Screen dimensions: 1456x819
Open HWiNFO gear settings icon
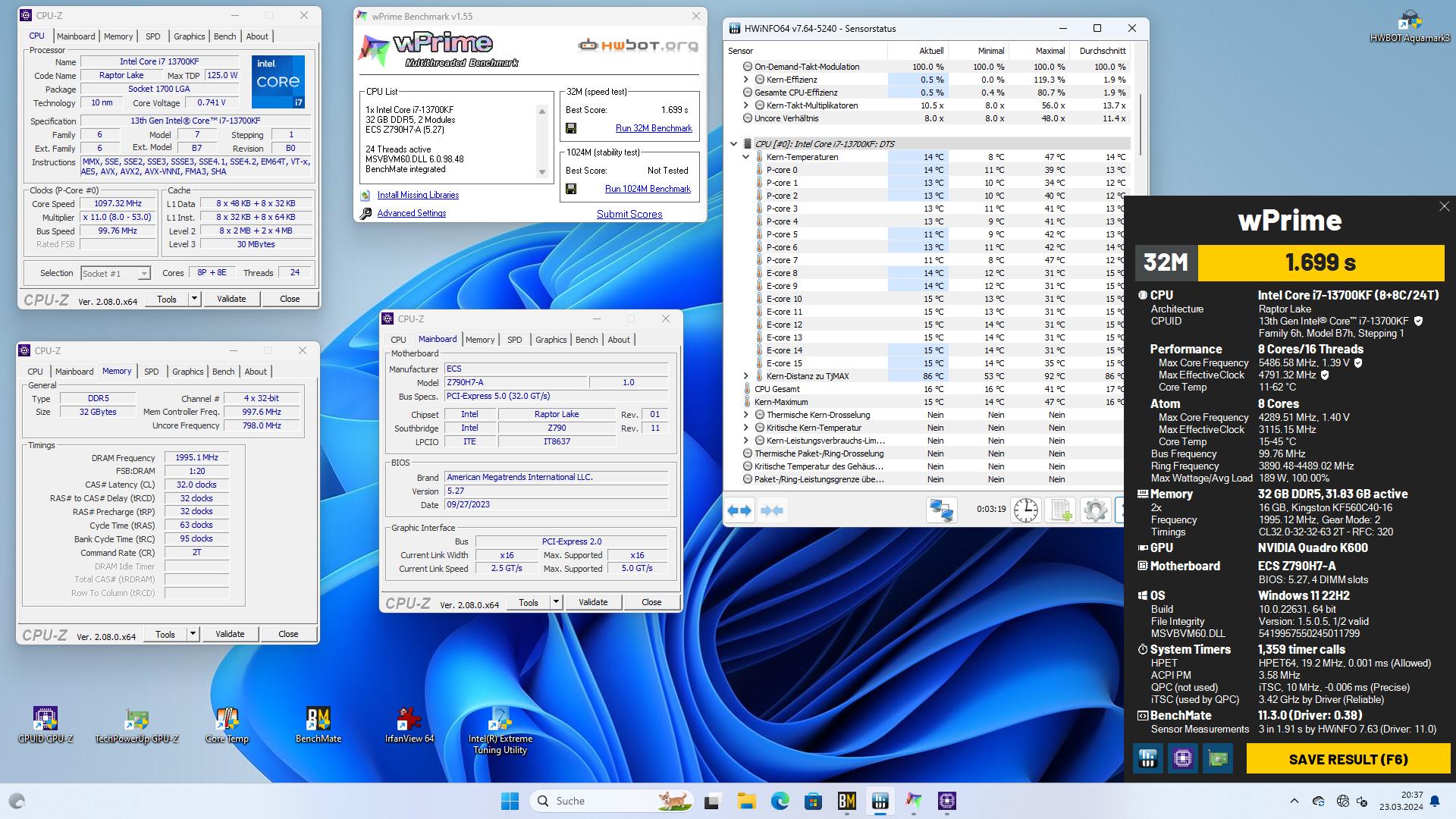[x=1094, y=510]
